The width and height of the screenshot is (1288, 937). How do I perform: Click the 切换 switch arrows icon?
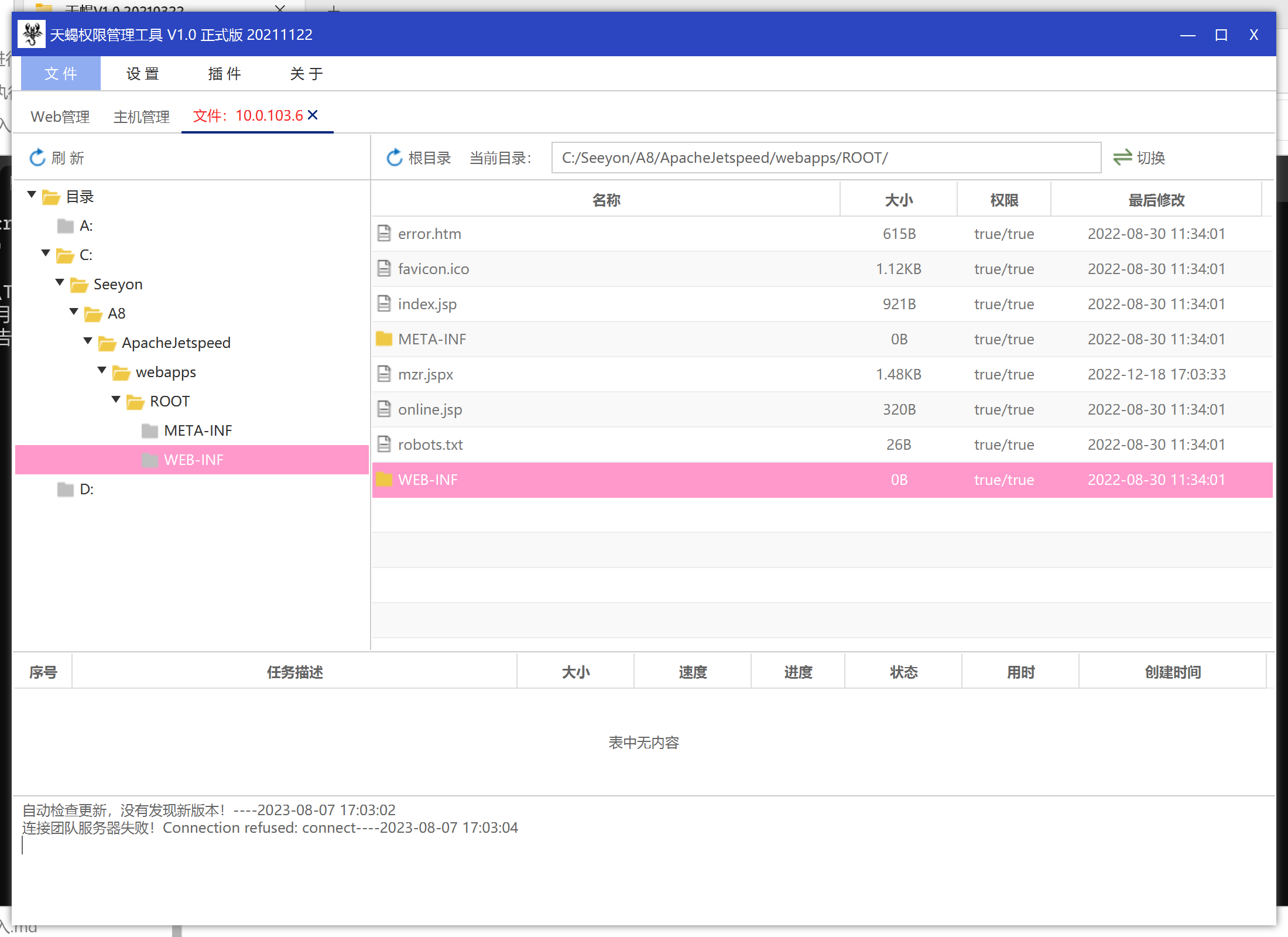pos(1122,158)
